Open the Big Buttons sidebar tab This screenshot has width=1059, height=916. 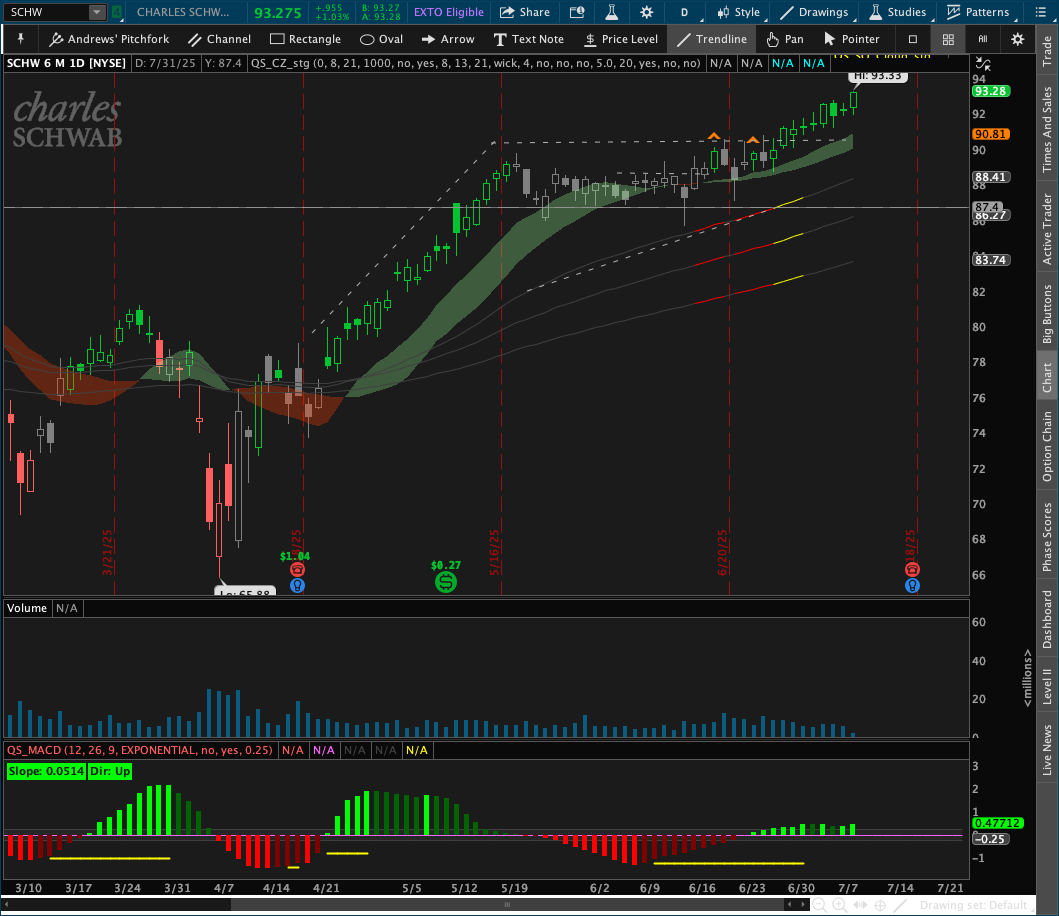tap(1048, 314)
